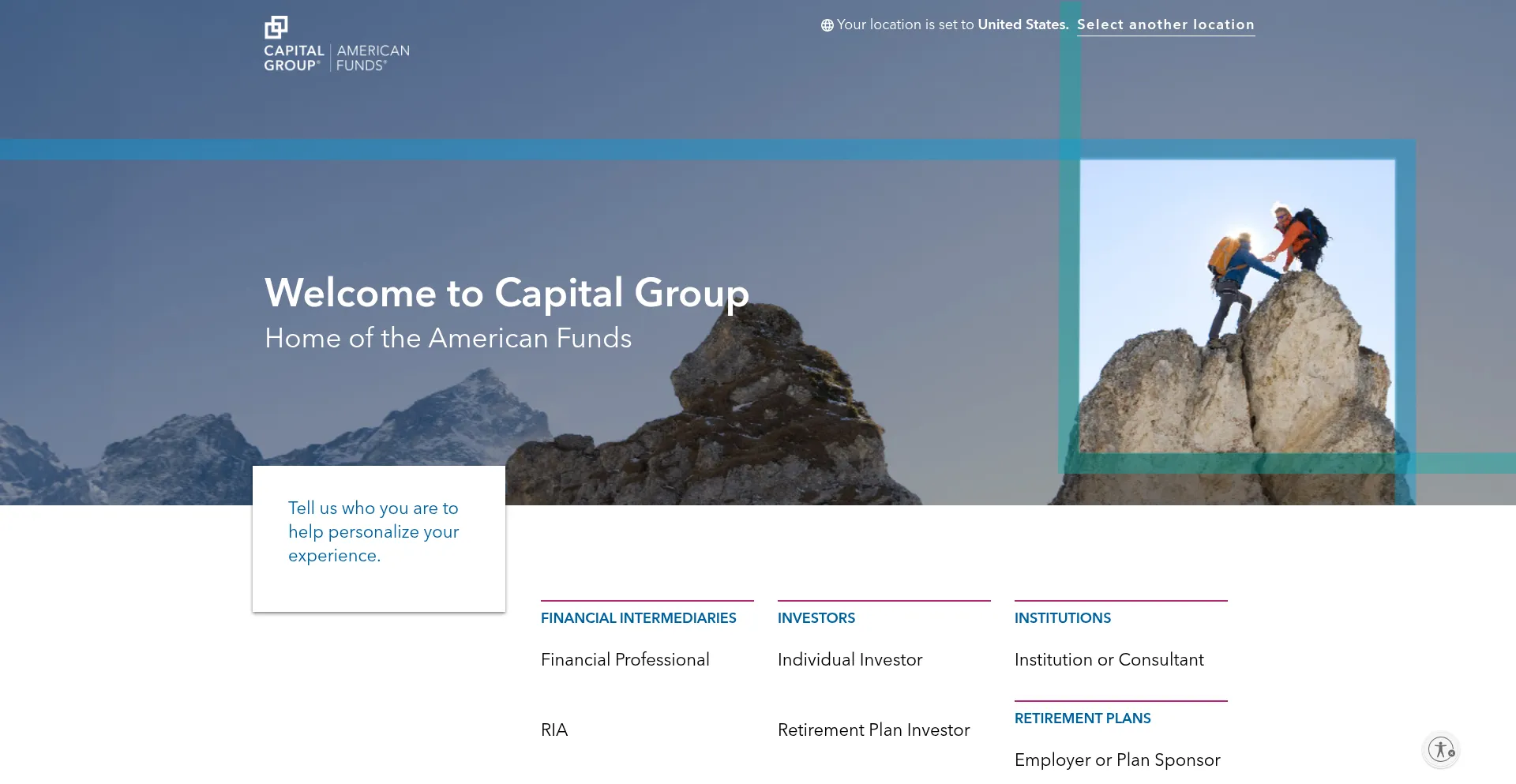Image resolution: width=1516 pixels, height=784 pixels.
Task: Click the Institutions section heading
Action: [x=1063, y=618]
